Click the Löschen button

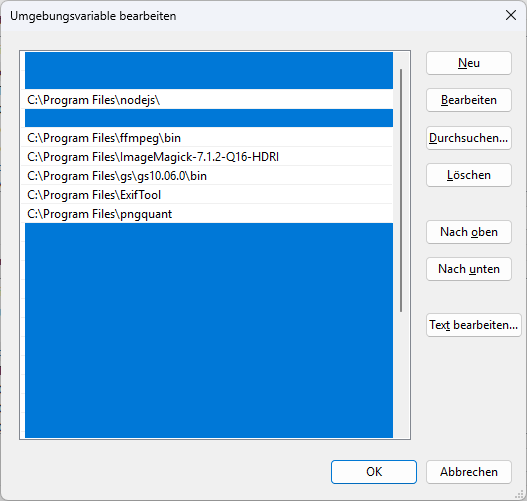(x=469, y=175)
